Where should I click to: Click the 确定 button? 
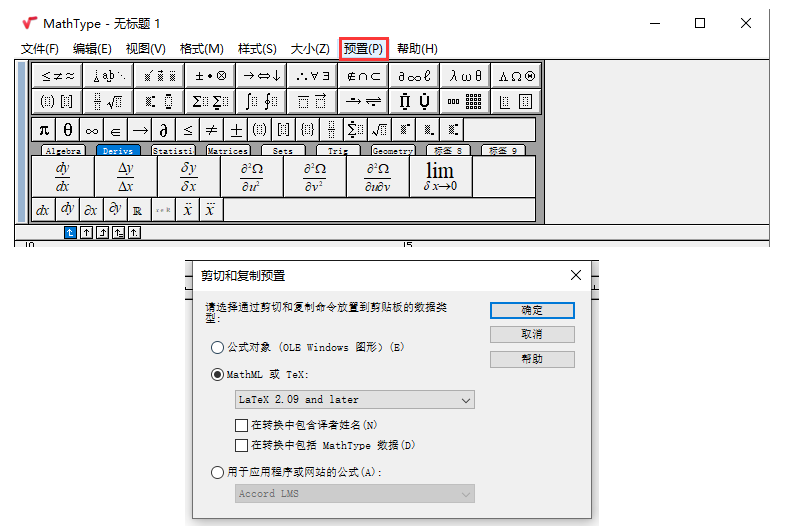tap(532, 310)
